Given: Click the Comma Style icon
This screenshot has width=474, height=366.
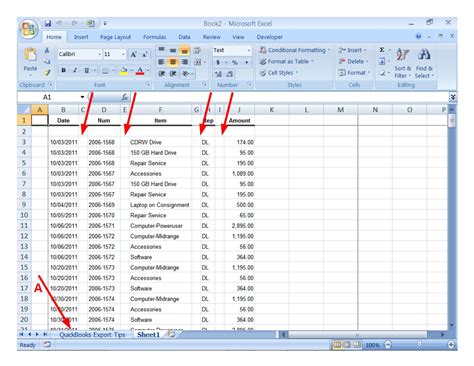Looking at the screenshot, I should pos(246,62).
